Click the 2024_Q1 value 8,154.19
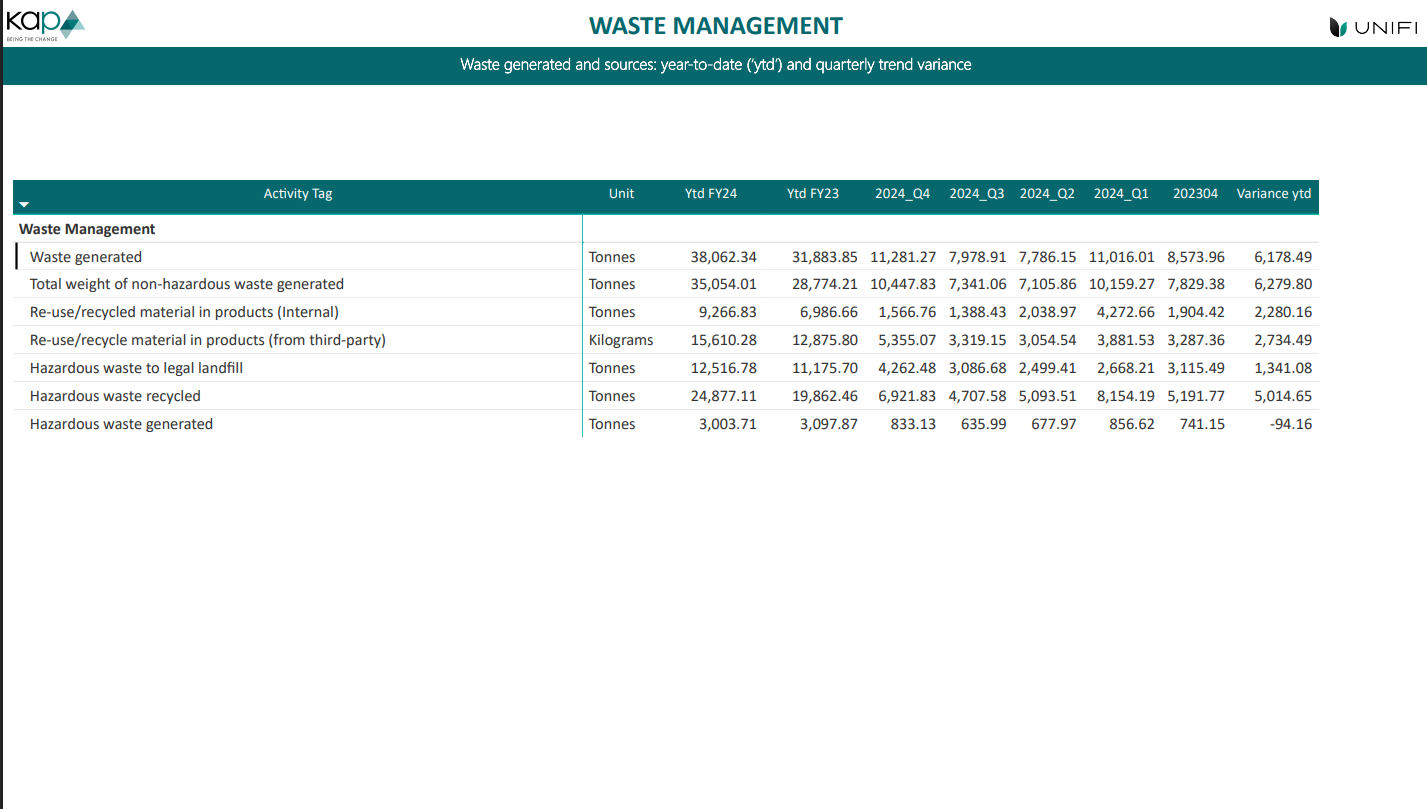The height and width of the screenshot is (809, 1427). [x=1125, y=397]
